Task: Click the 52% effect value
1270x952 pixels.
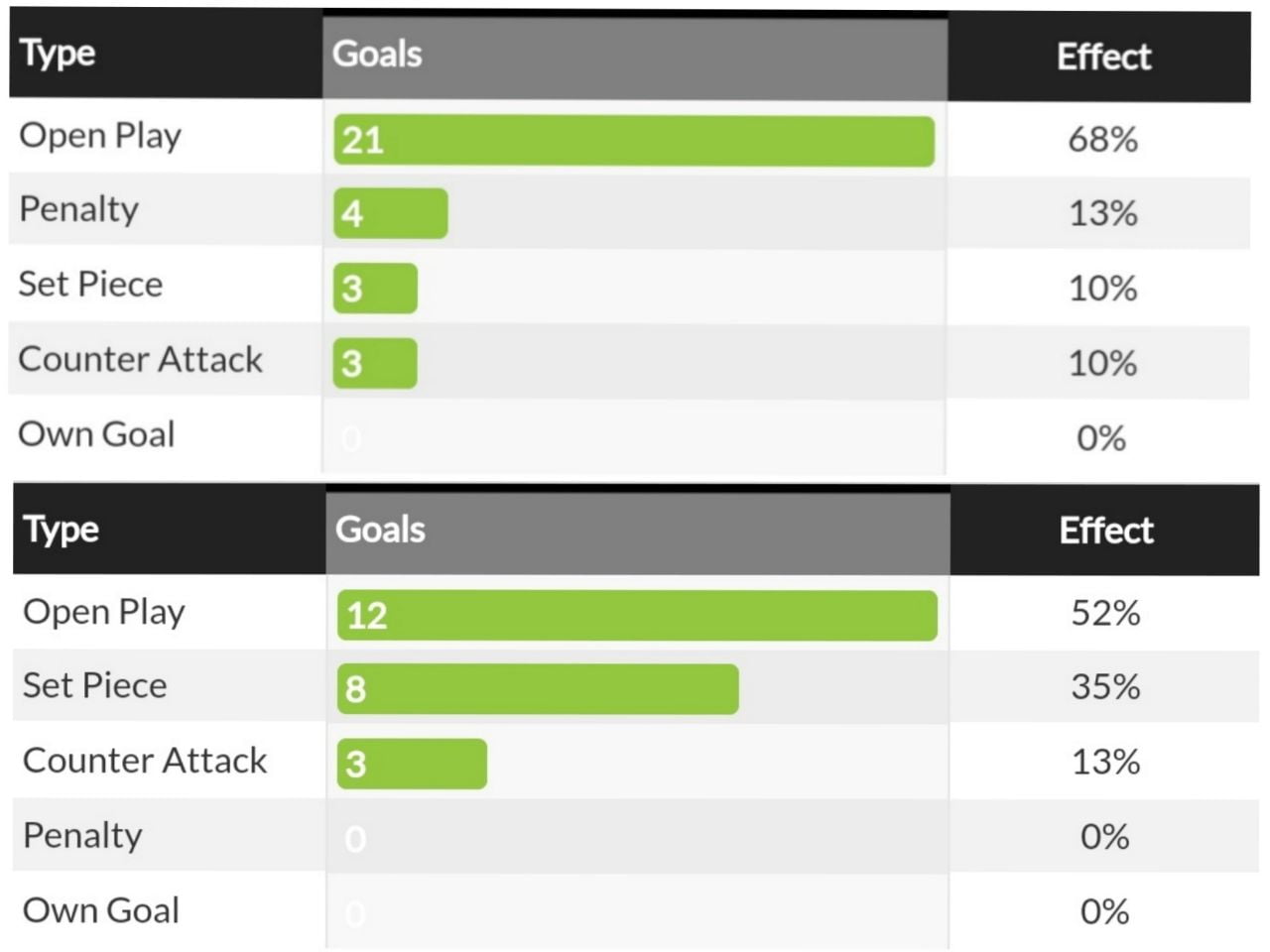Action: tap(1105, 614)
